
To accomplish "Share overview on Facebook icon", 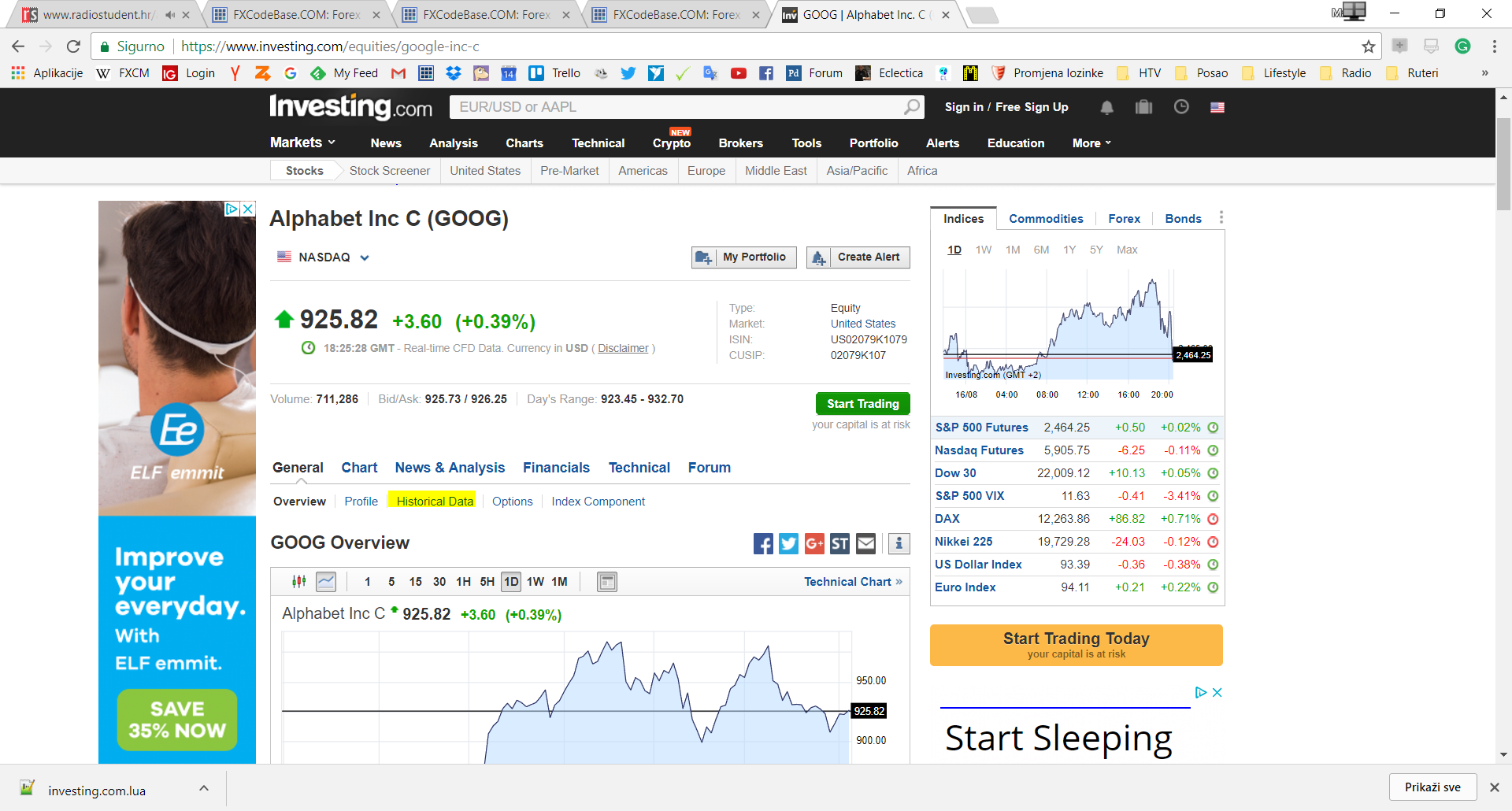I will pyautogui.click(x=763, y=543).
